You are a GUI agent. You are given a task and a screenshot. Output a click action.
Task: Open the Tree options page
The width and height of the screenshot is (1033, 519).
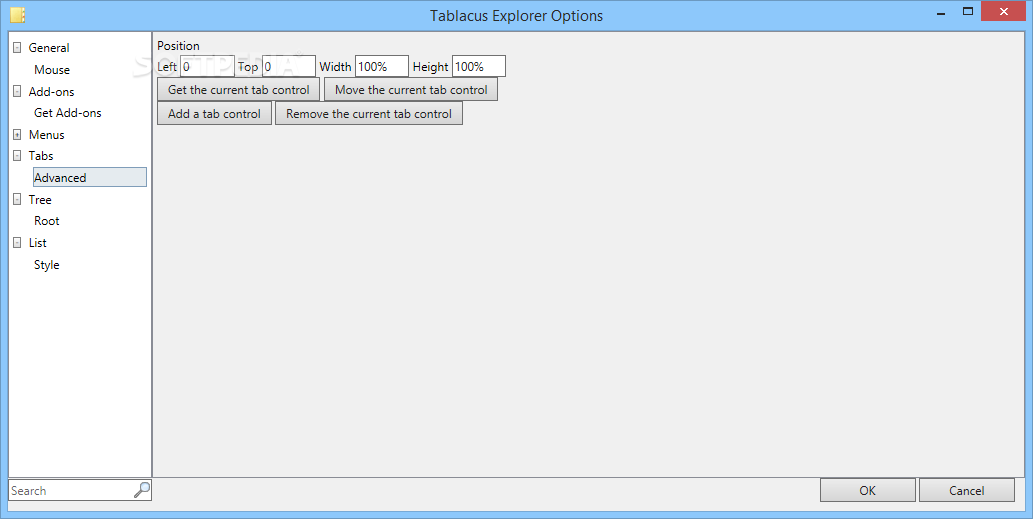[x=40, y=200]
